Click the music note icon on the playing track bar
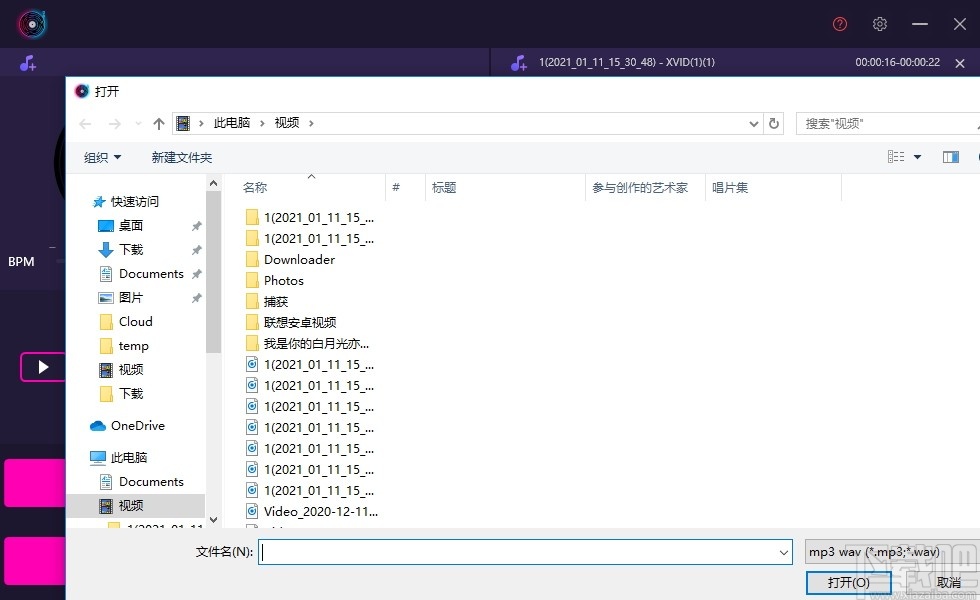The height and width of the screenshot is (600, 980). (x=518, y=61)
